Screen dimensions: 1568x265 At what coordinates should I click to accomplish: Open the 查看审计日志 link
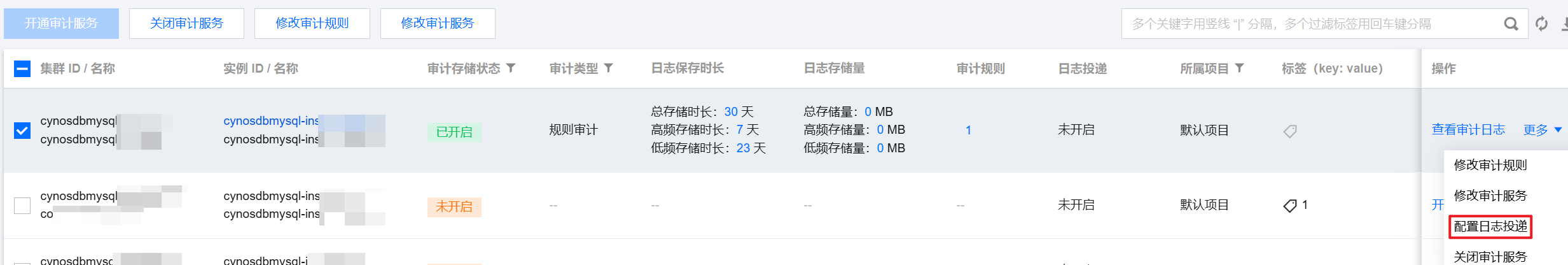(1468, 130)
